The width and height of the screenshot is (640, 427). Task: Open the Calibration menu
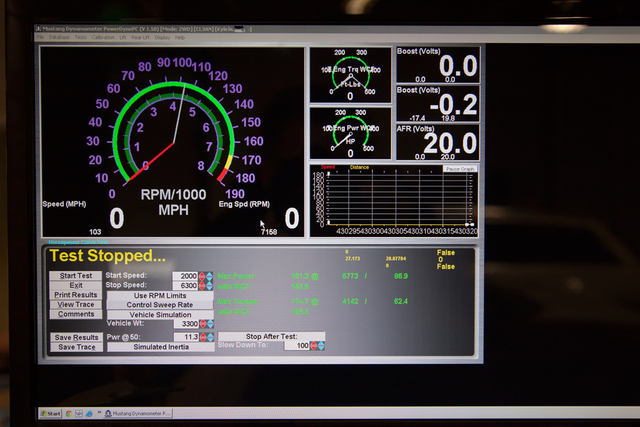click(x=103, y=37)
